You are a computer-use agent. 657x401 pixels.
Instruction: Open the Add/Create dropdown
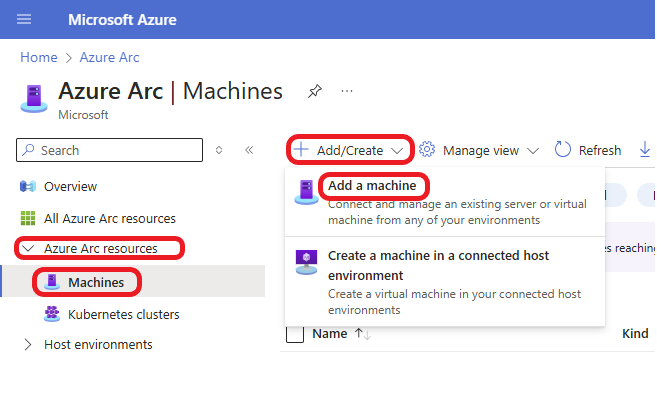pos(350,150)
